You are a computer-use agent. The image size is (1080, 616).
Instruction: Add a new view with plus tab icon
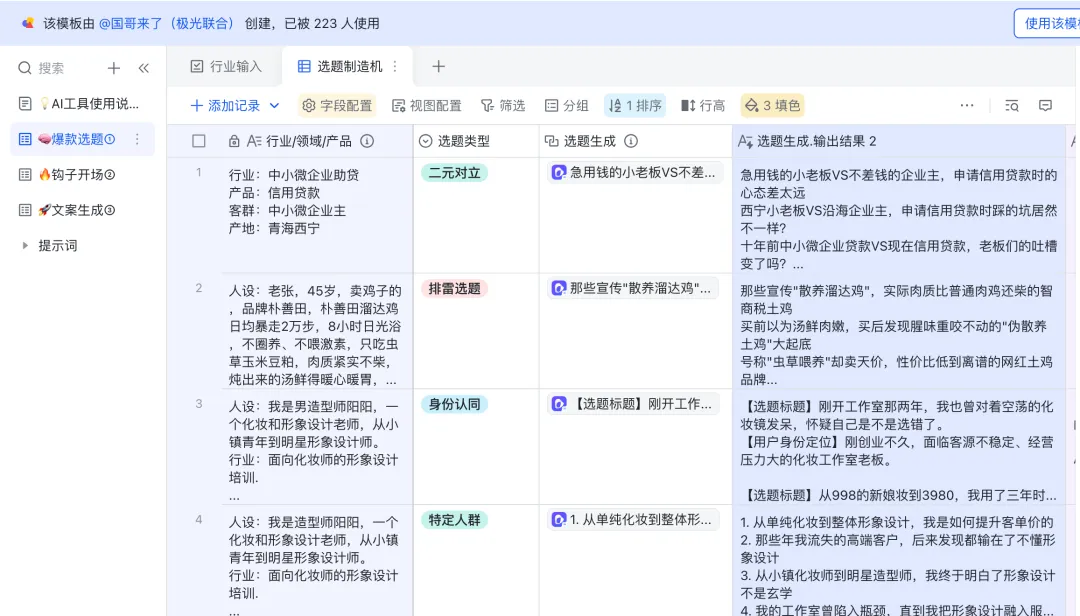point(438,66)
